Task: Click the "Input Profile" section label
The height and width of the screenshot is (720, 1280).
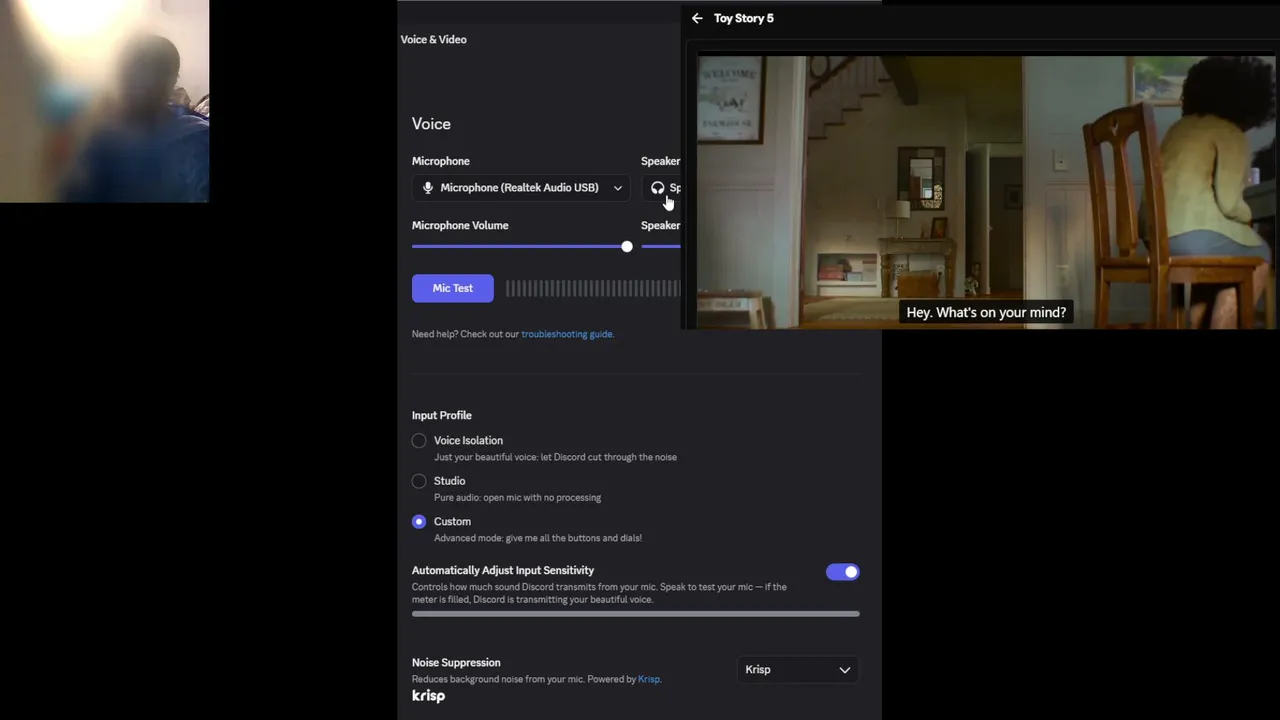Action: click(x=441, y=415)
